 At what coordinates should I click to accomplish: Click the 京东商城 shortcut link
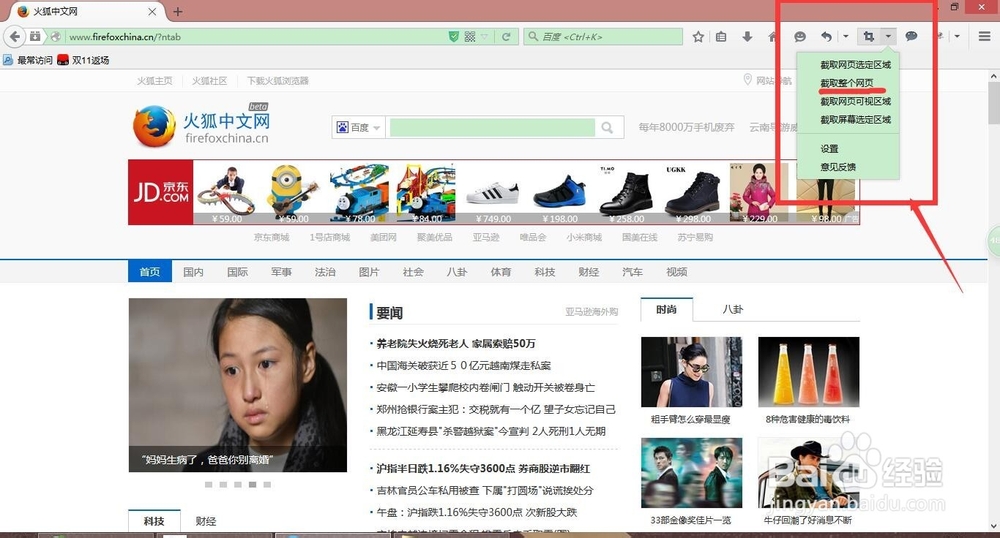coord(272,237)
